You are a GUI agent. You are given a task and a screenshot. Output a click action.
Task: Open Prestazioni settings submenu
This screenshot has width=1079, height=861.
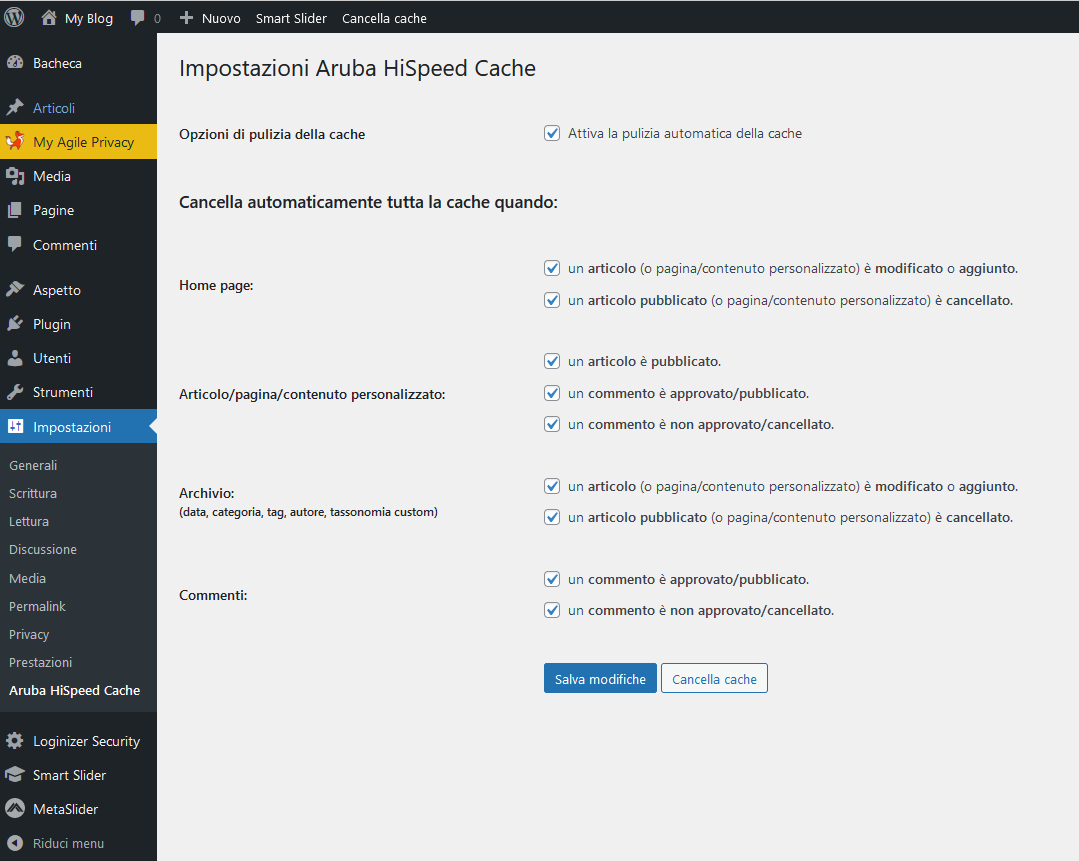[41, 662]
